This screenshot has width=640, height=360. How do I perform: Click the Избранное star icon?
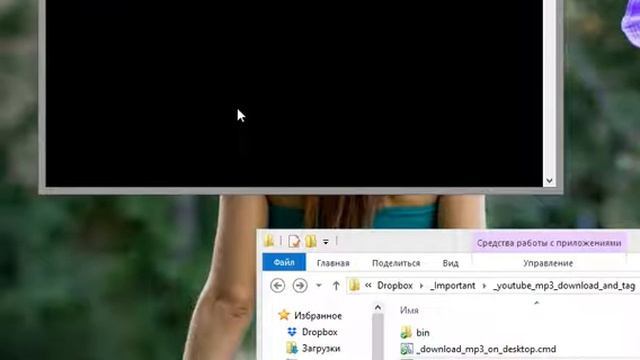tap(284, 315)
